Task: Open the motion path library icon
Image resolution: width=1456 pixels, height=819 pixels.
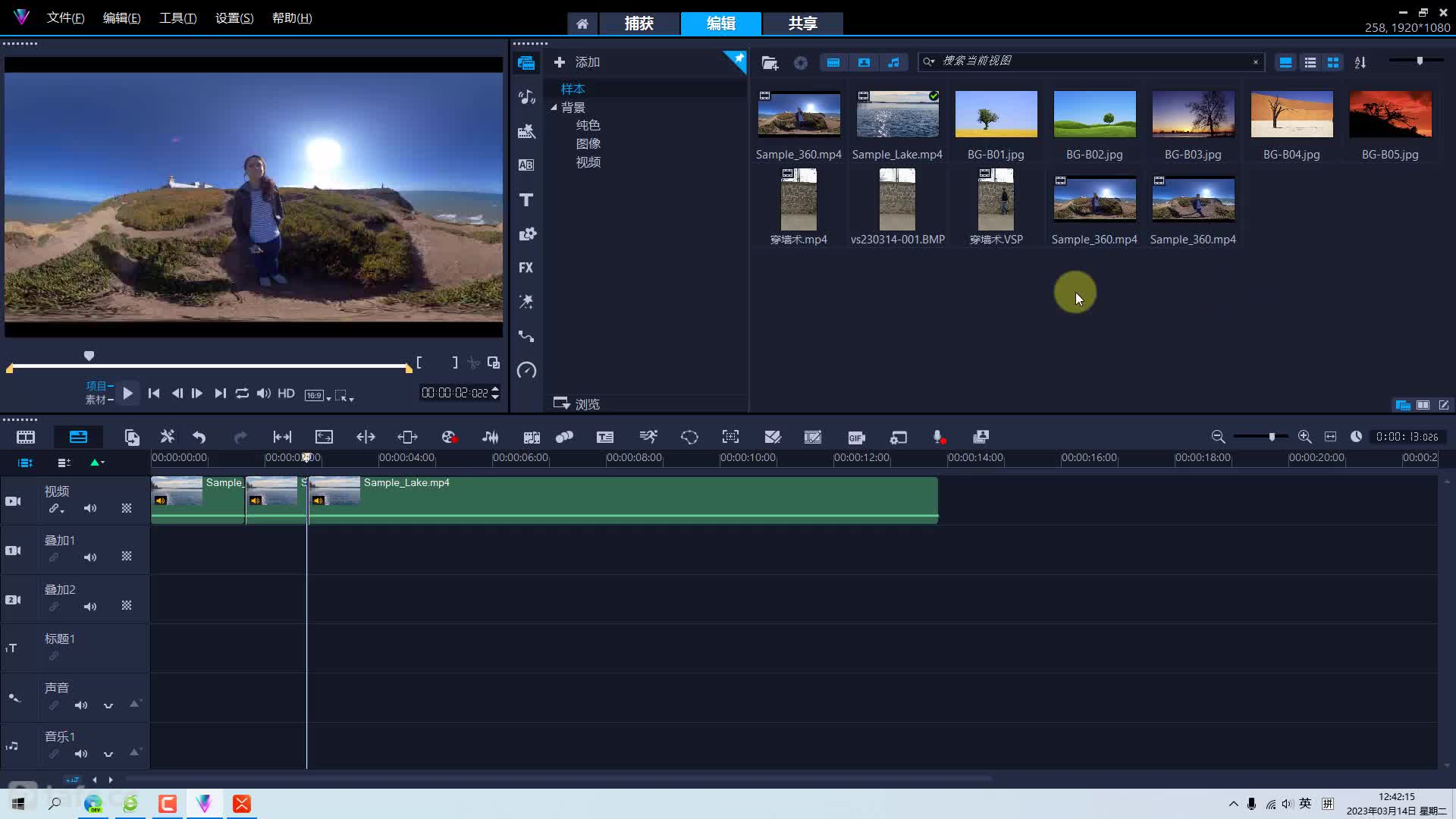Action: pyautogui.click(x=526, y=336)
